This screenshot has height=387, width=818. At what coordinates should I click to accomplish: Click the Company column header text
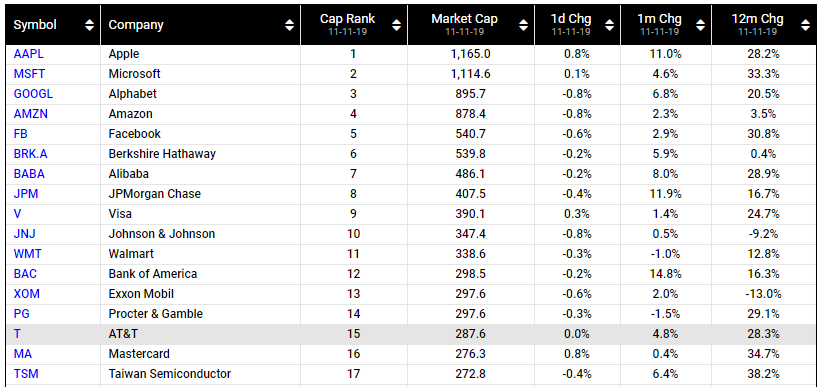[x=136, y=25]
